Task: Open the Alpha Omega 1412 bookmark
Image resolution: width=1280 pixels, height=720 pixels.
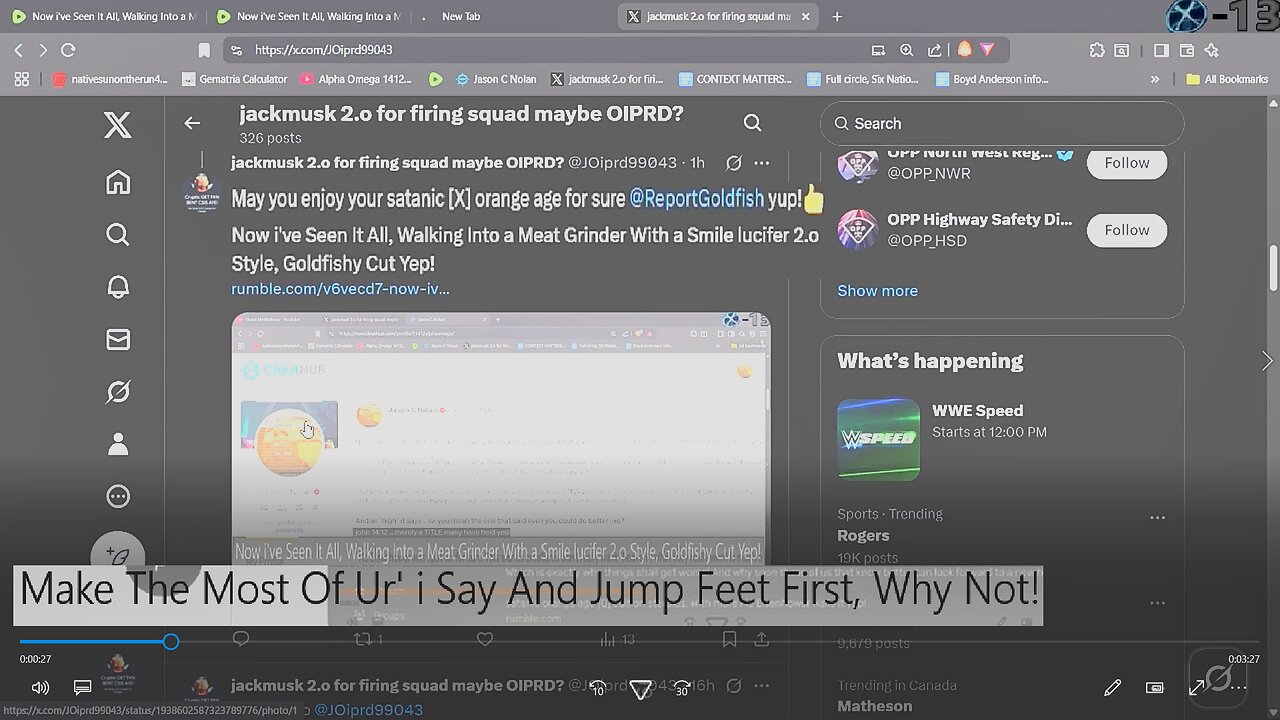Action: [x=357, y=79]
